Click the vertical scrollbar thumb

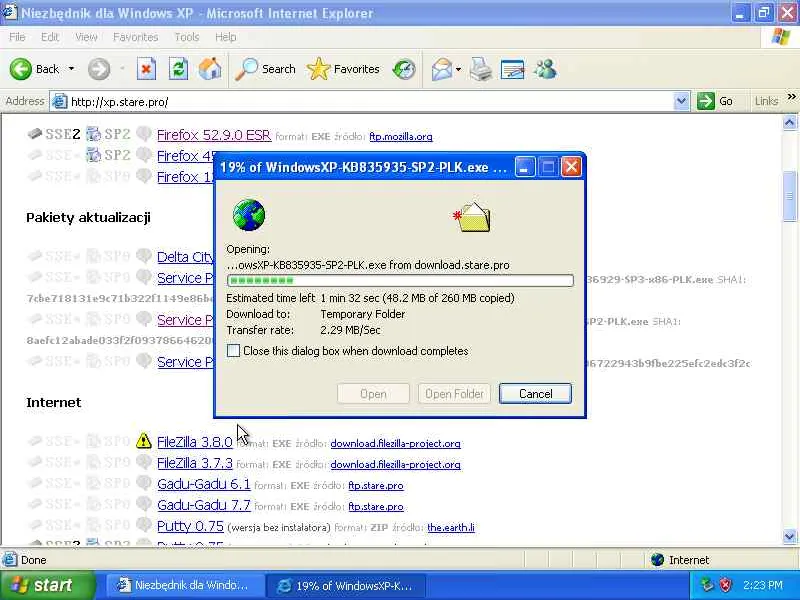[789, 196]
